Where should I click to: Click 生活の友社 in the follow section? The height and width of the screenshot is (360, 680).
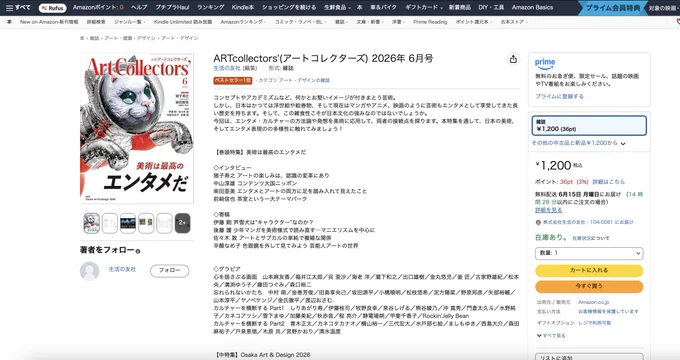click(x=122, y=269)
